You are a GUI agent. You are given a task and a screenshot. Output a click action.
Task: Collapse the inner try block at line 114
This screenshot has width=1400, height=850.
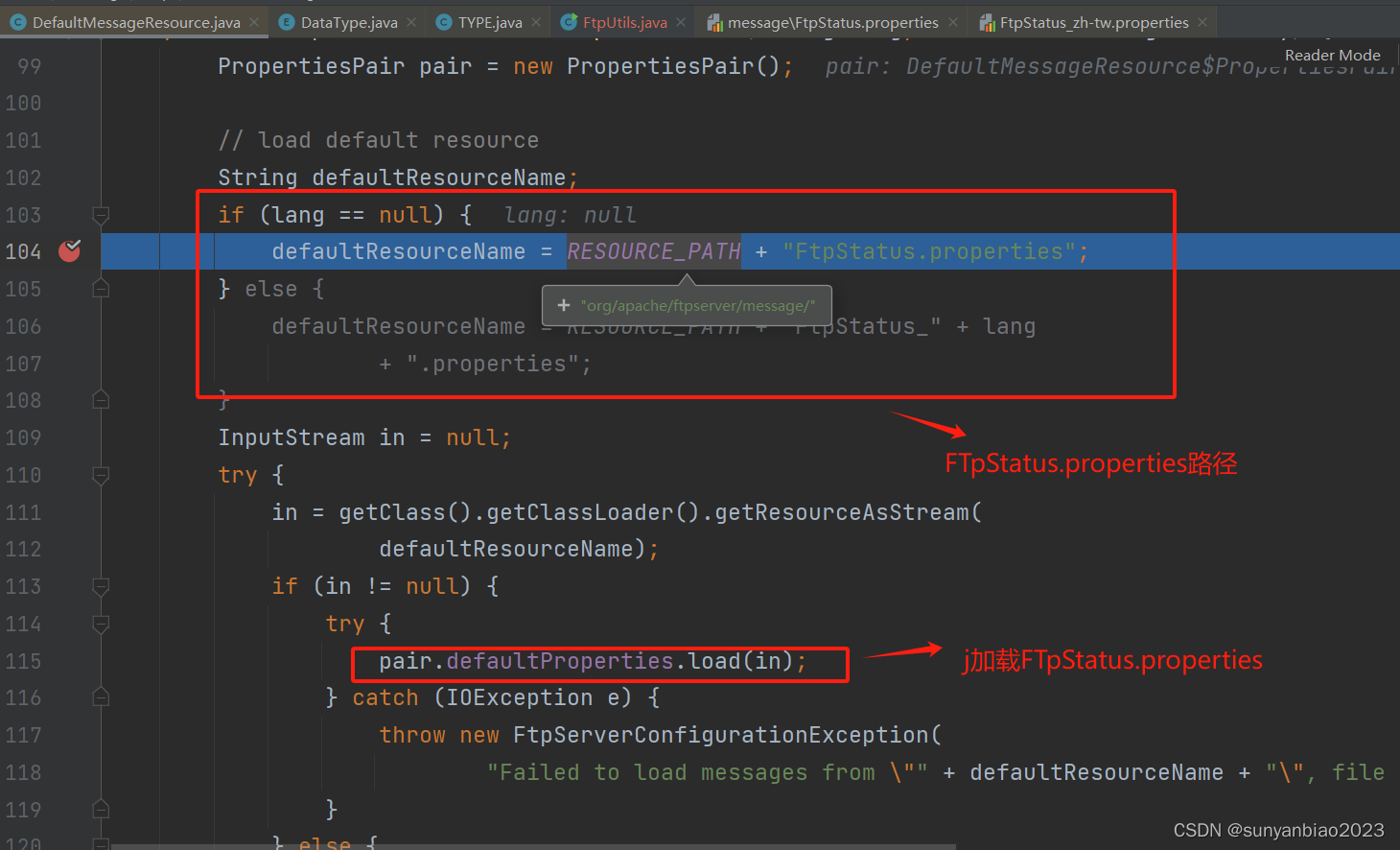click(101, 624)
